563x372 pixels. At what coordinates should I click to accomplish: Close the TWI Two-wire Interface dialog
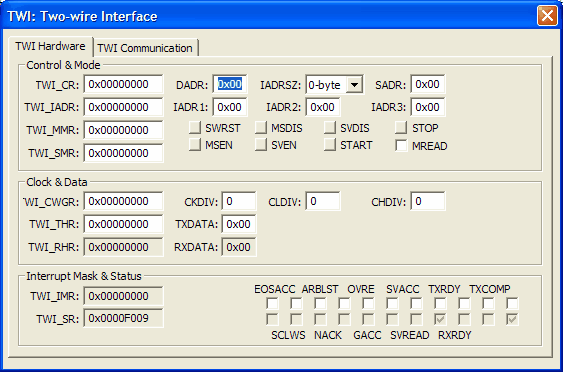pos(547,16)
